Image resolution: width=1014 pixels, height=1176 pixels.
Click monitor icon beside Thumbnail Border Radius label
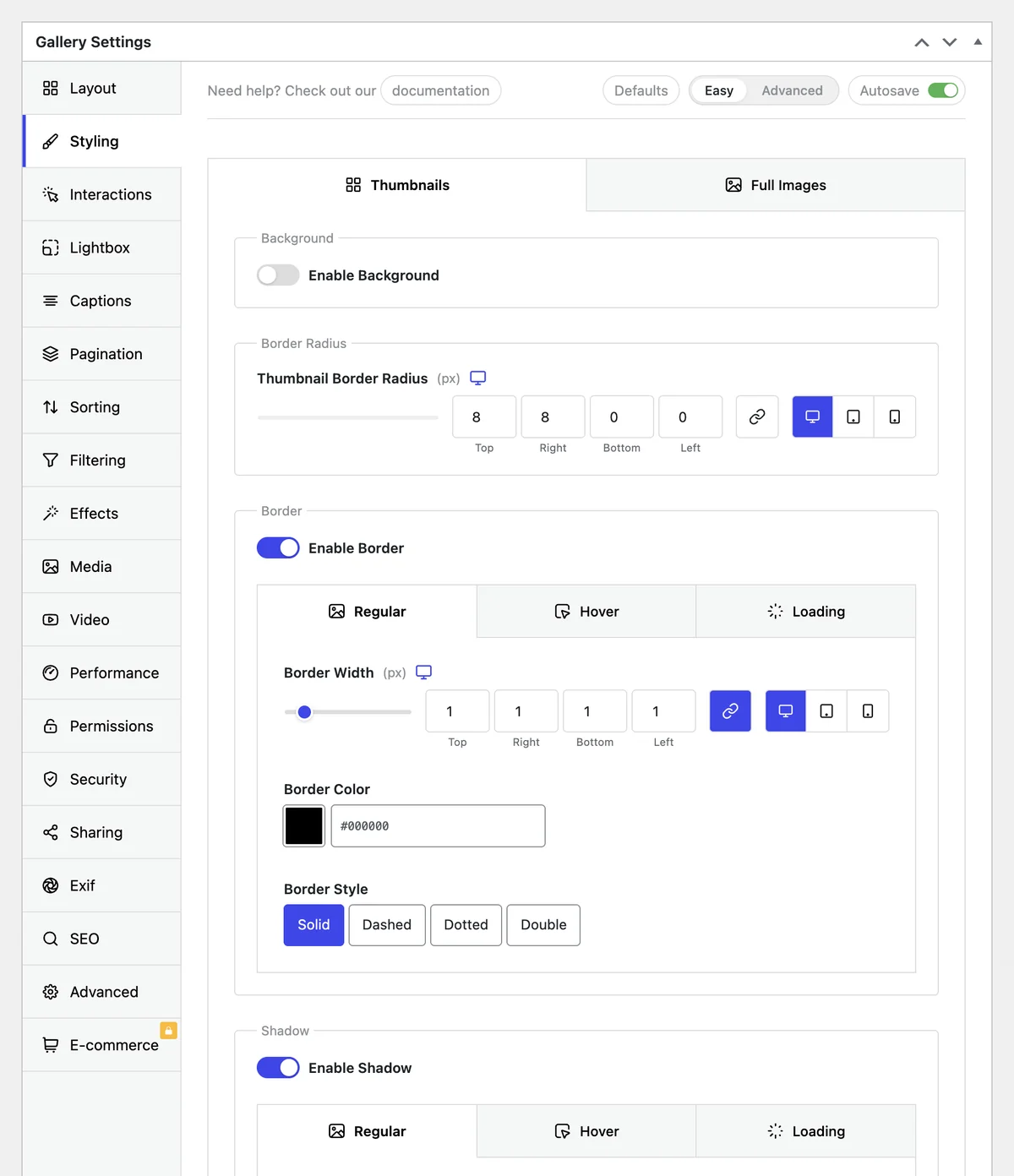(478, 378)
